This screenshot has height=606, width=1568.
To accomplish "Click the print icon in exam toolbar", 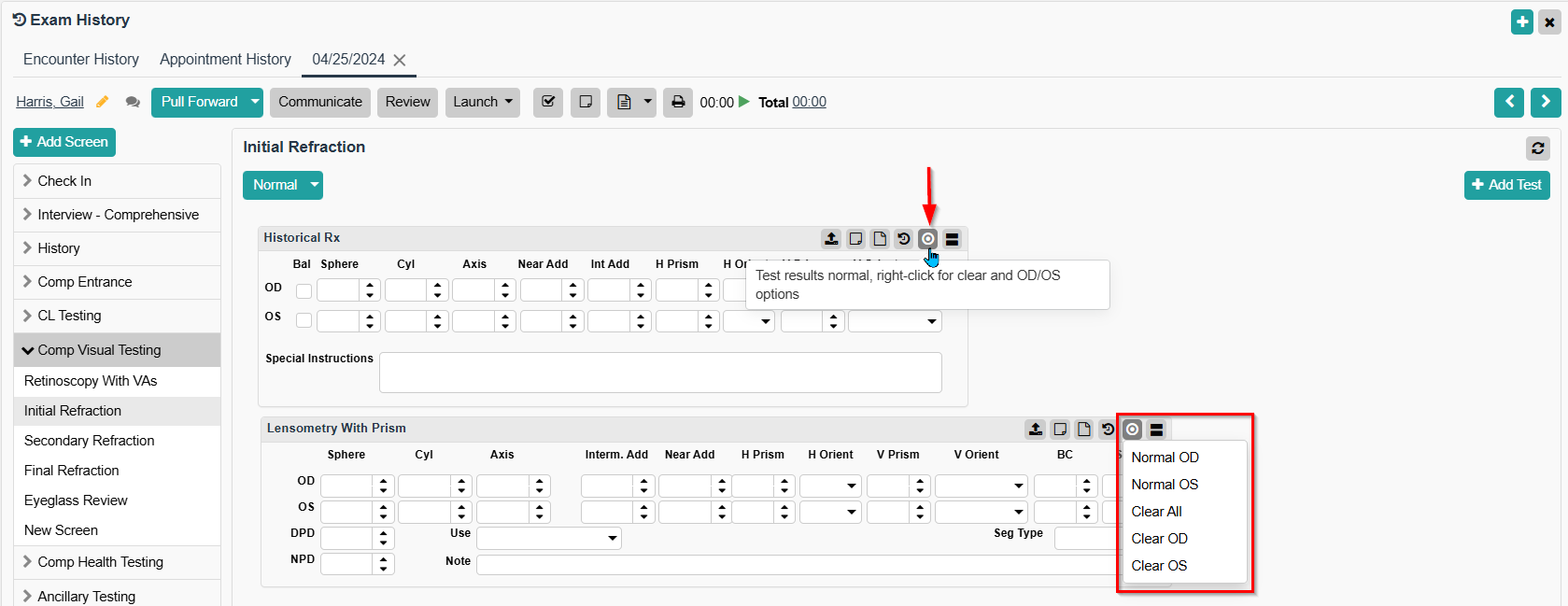I will click(678, 102).
